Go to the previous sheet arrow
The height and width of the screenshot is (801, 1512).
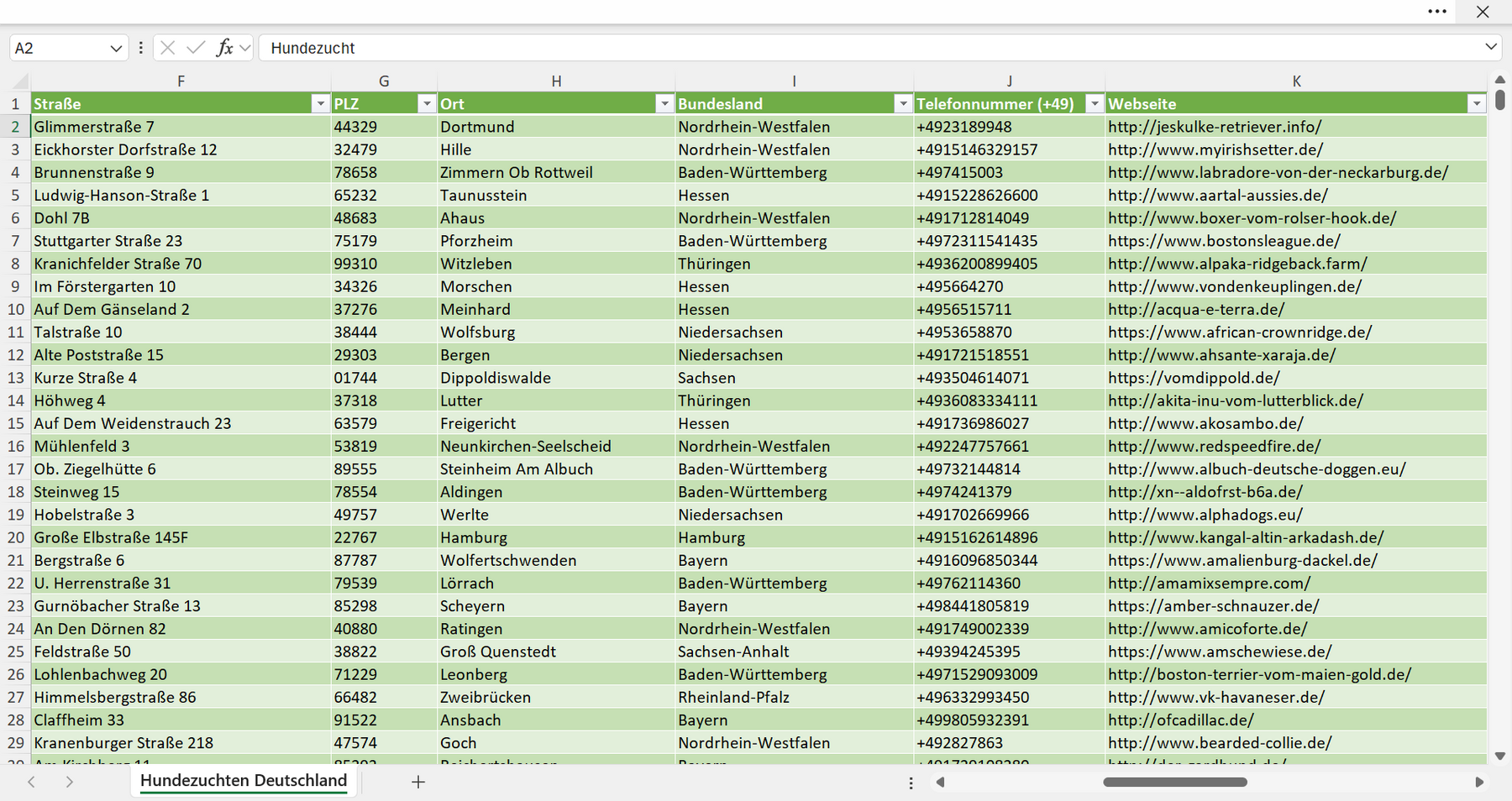pos(31,782)
